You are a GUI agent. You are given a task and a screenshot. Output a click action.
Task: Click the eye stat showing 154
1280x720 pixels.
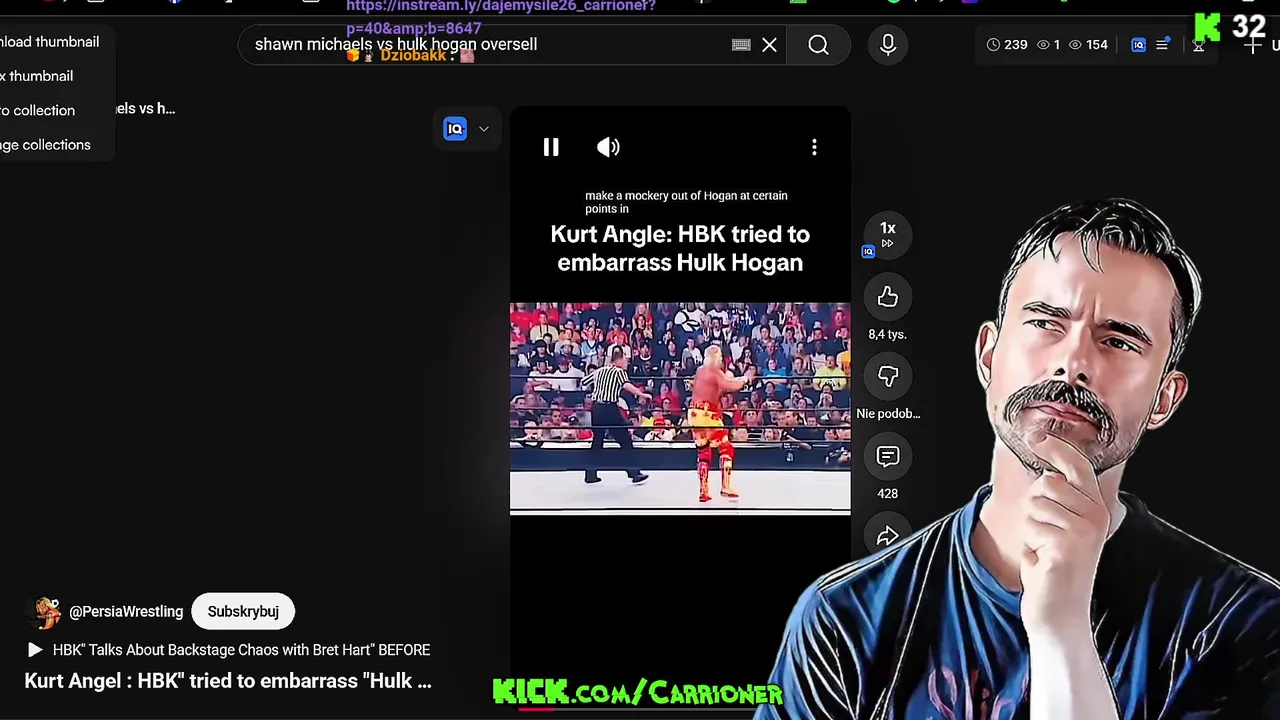[x=1088, y=45]
